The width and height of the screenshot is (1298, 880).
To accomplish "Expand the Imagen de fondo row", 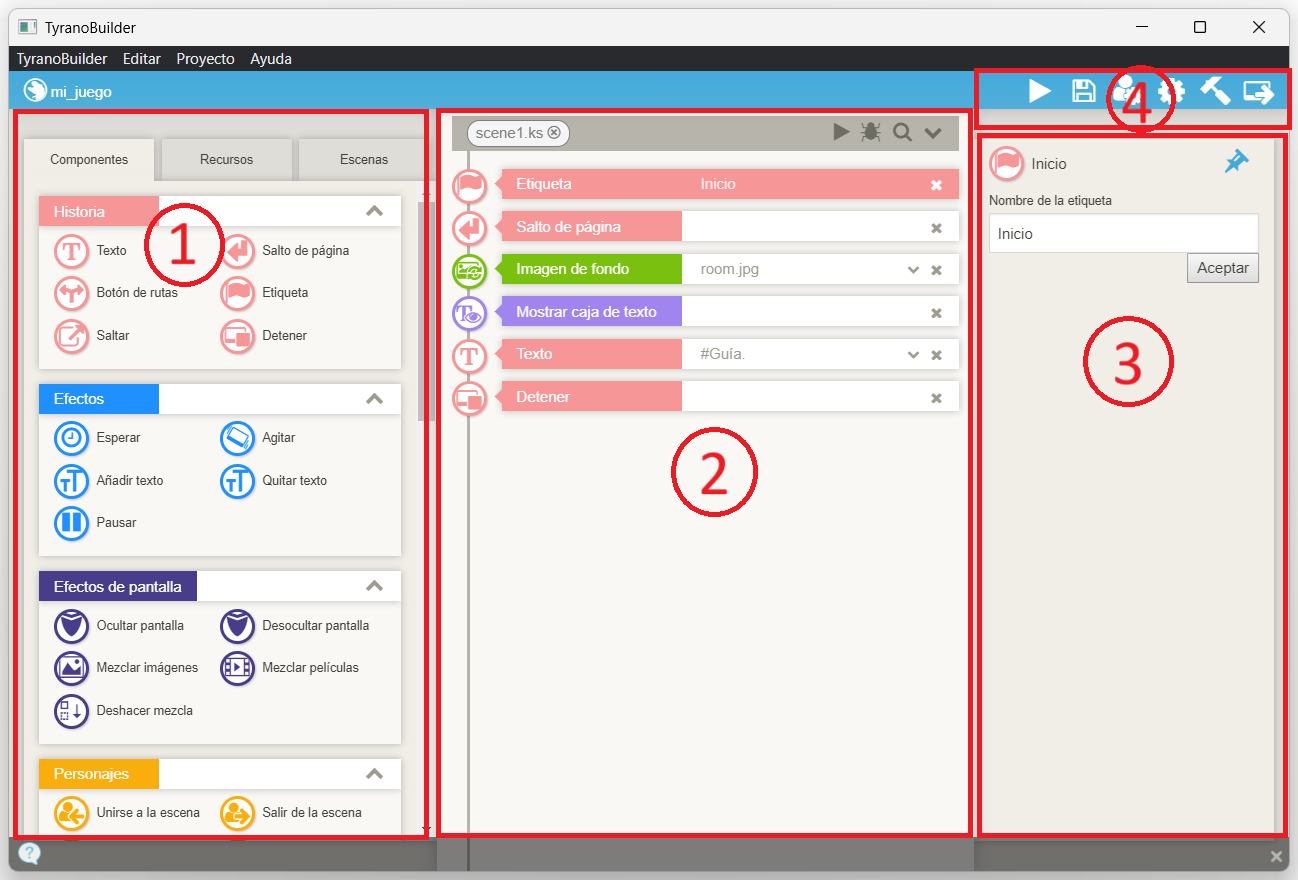I will click(x=913, y=270).
